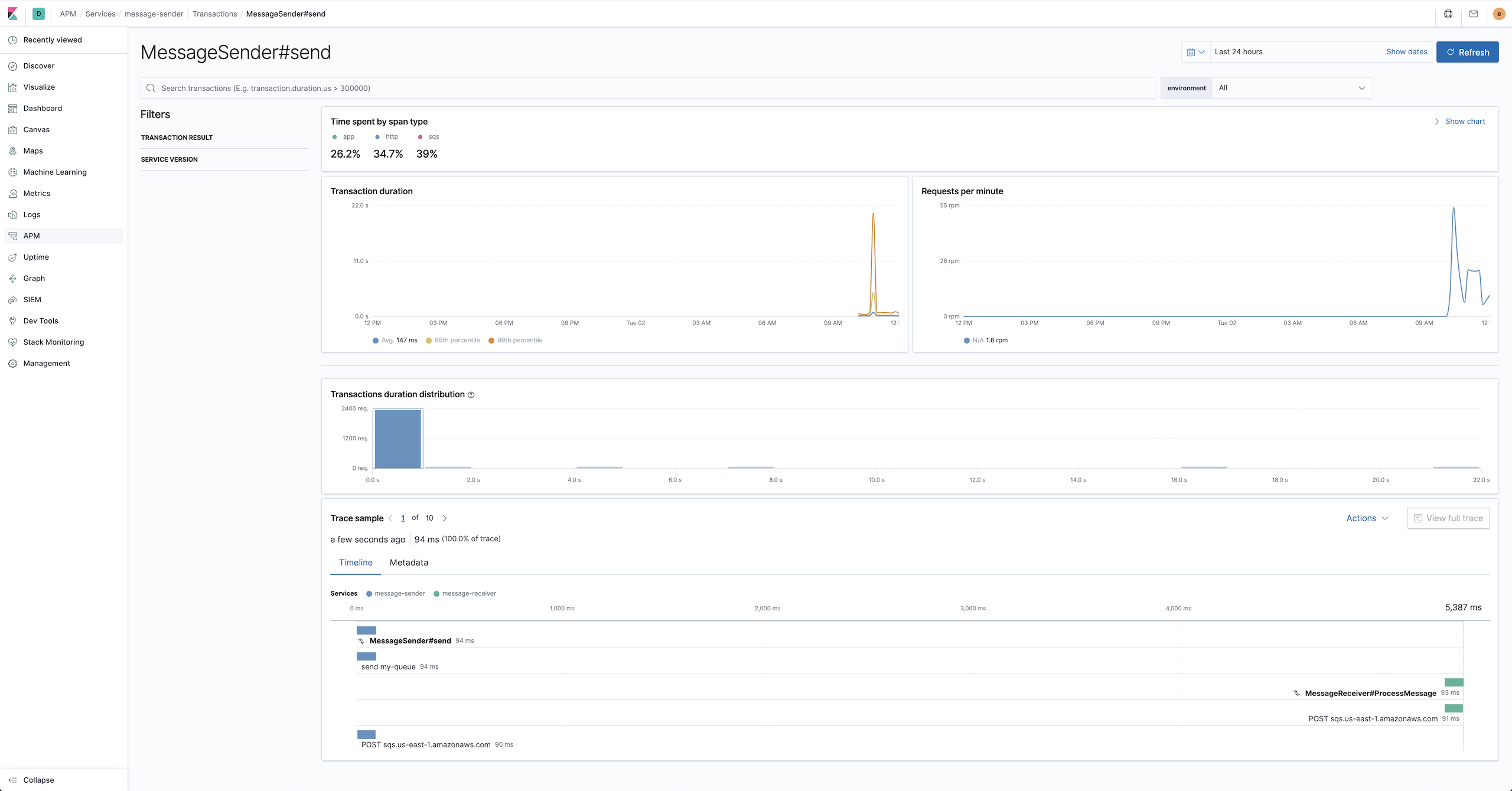Click the help lifebuoy icon in header

click(x=1448, y=14)
